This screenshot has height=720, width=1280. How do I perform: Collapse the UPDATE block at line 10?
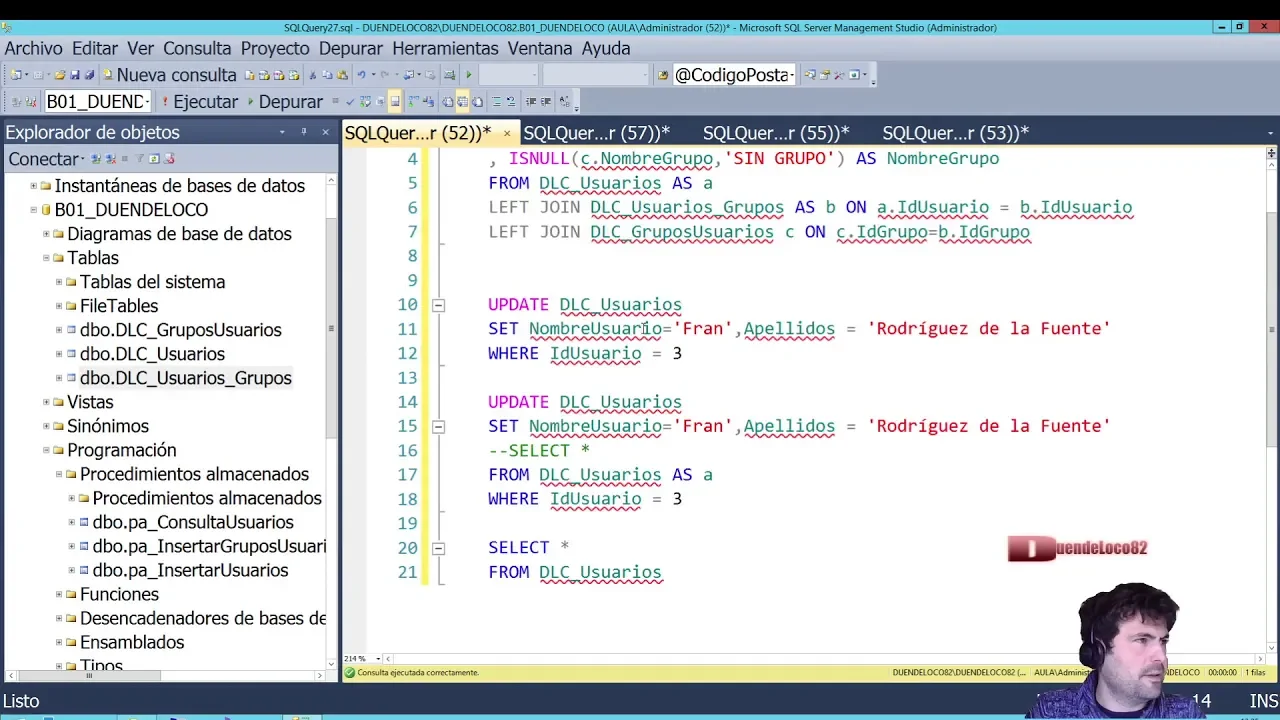pos(438,305)
